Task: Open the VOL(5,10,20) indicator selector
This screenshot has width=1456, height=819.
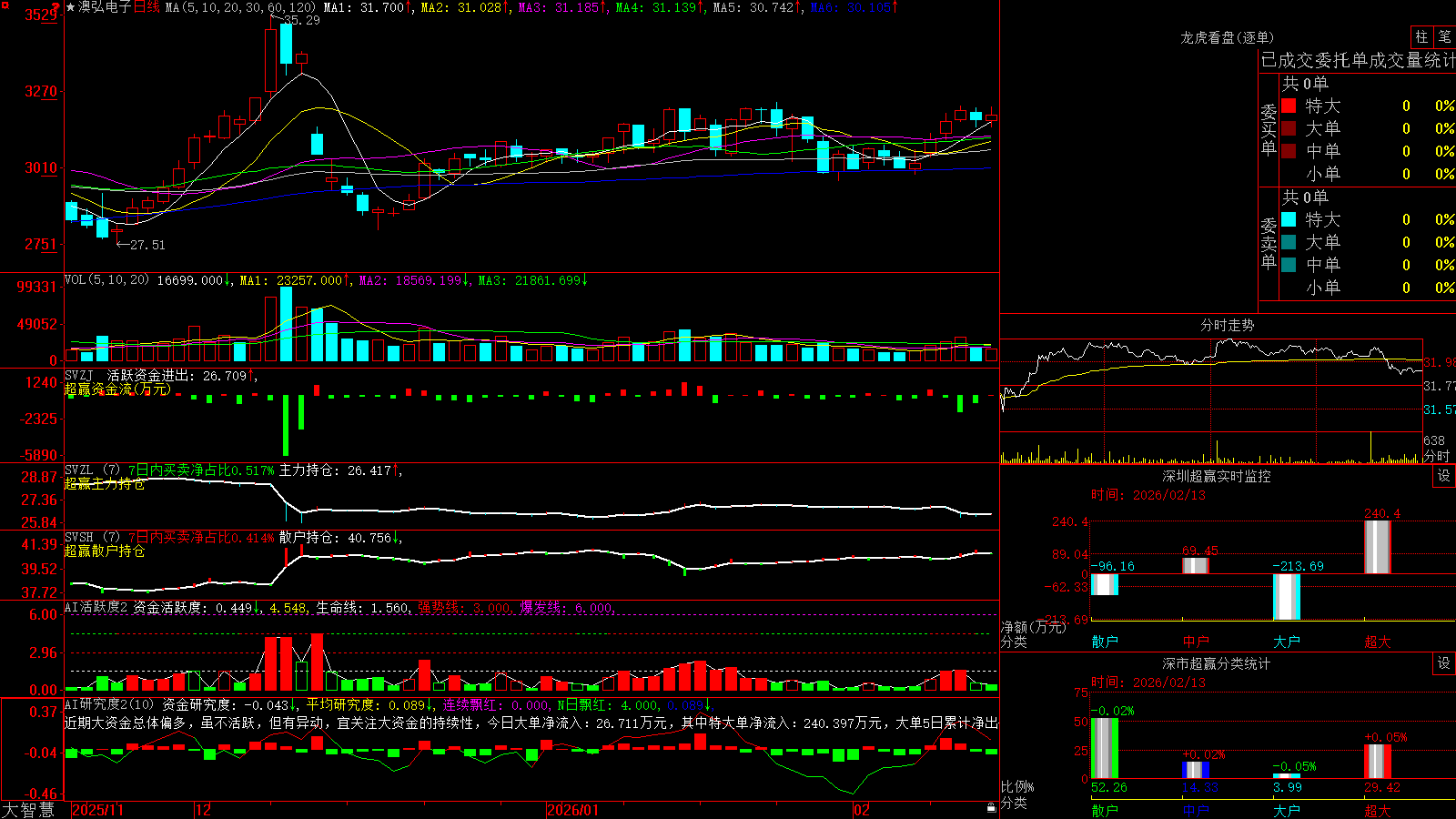Action: tap(106, 279)
